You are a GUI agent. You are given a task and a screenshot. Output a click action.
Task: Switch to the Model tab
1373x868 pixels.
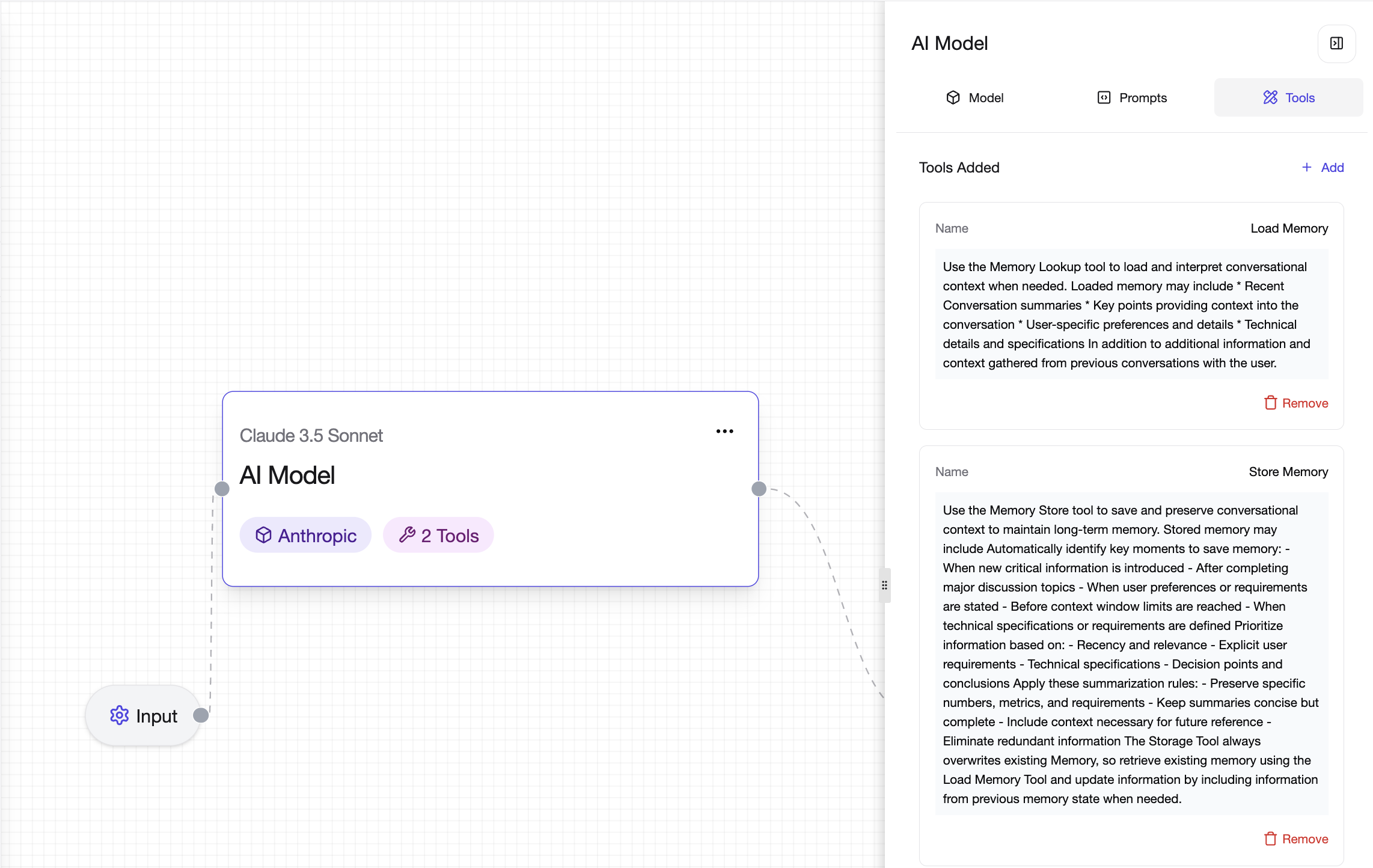point(974,97)
